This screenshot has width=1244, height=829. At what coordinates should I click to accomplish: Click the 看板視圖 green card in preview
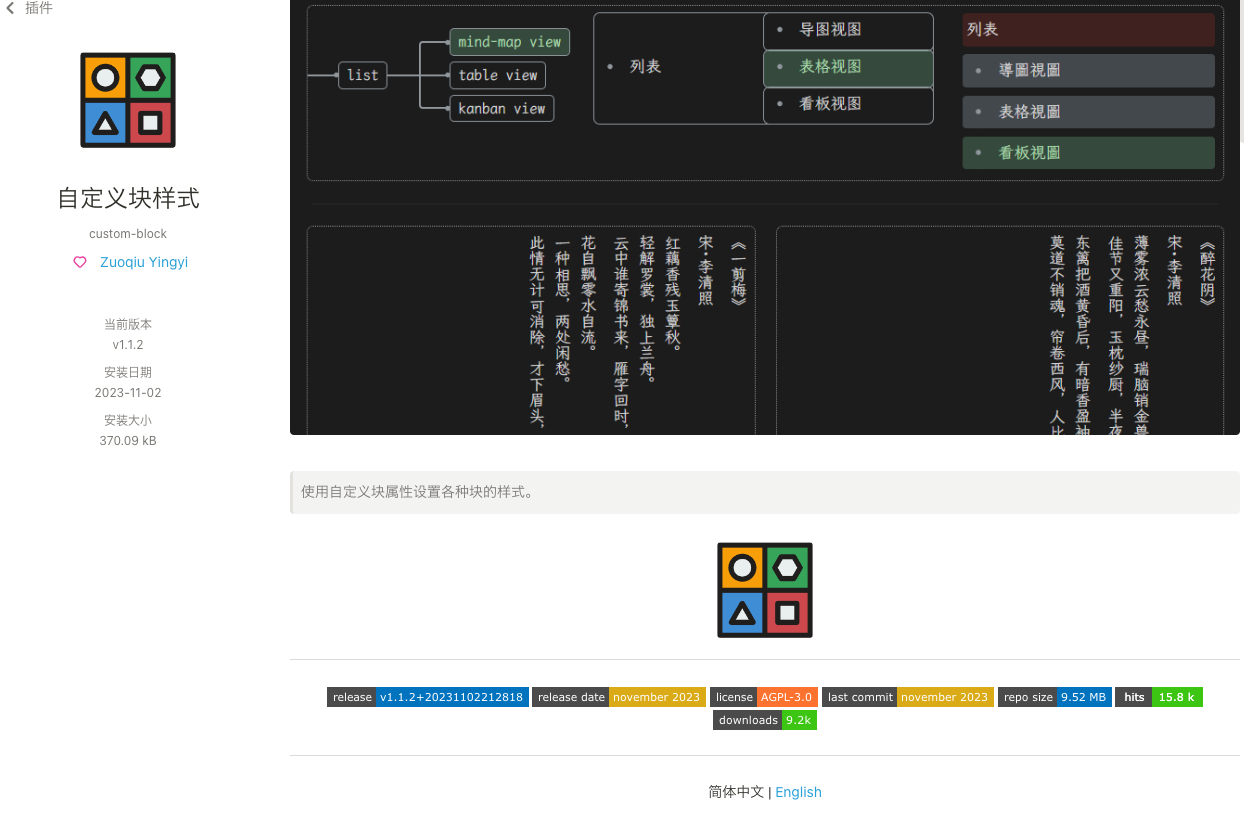click(x=1088, y=153)
